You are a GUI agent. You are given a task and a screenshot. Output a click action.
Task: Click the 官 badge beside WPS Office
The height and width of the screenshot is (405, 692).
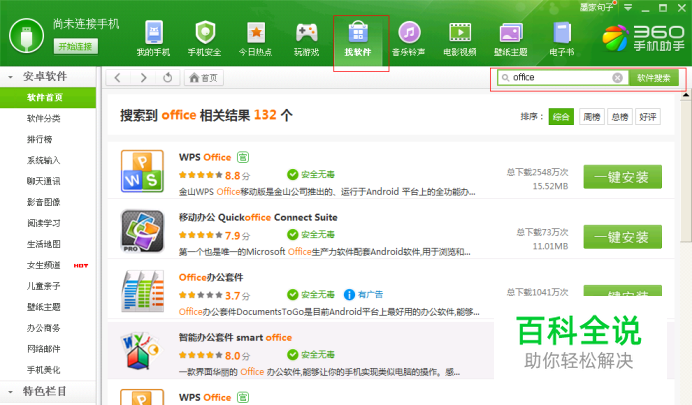point(243,157)
